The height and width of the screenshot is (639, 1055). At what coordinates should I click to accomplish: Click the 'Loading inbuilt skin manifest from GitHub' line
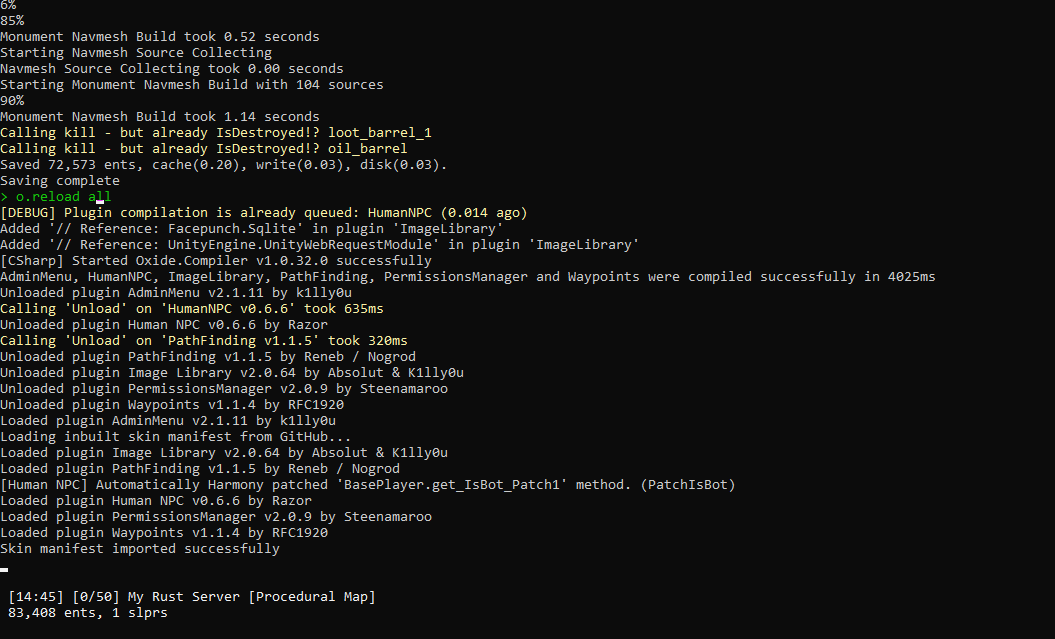[x=176, y=437]
